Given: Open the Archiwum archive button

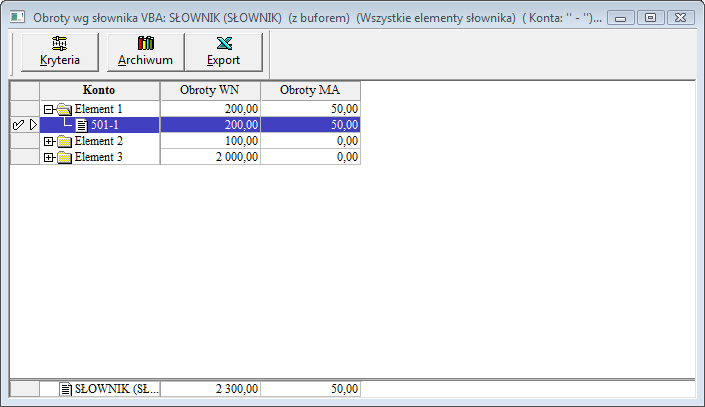Looking at the screenshot, I should 146,52.
